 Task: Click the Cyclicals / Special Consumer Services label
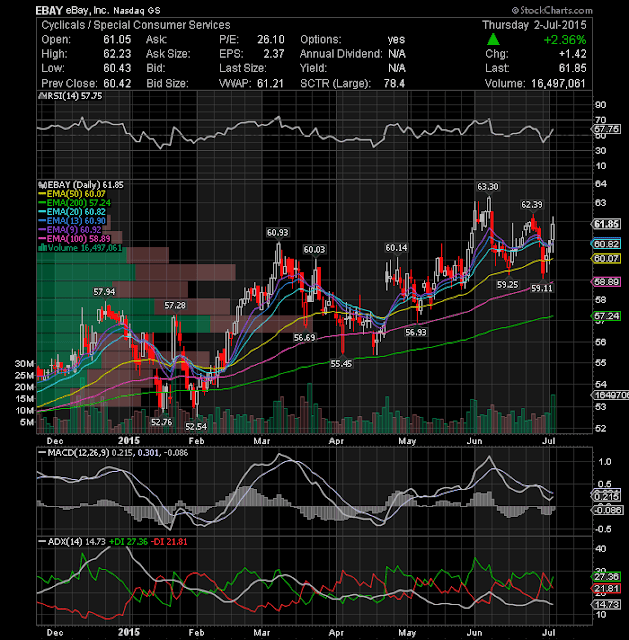(x=136, y=25)
